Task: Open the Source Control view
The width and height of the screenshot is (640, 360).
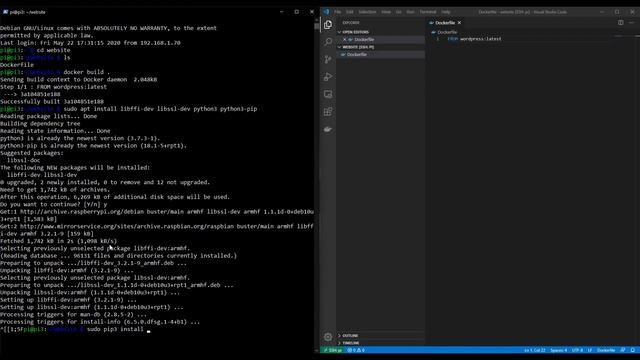Action: (328, 60)
